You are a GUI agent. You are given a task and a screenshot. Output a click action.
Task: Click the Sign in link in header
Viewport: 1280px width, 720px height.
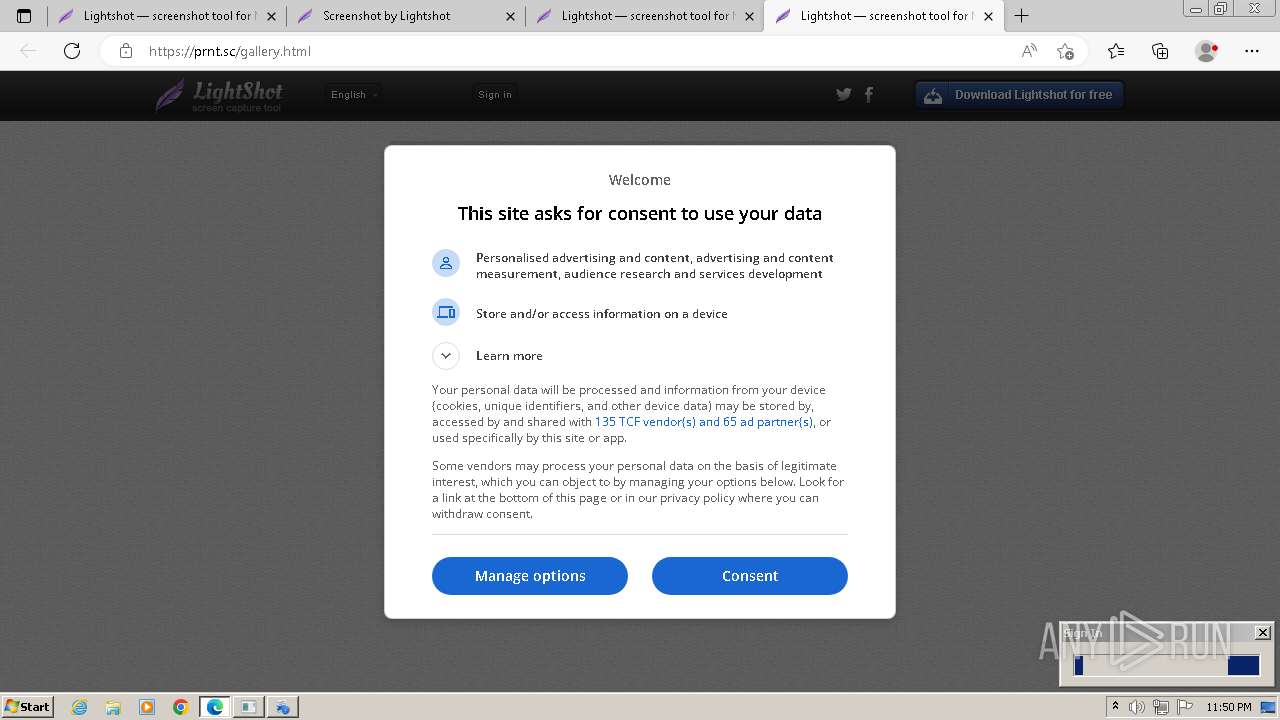[x=495, y=95]
